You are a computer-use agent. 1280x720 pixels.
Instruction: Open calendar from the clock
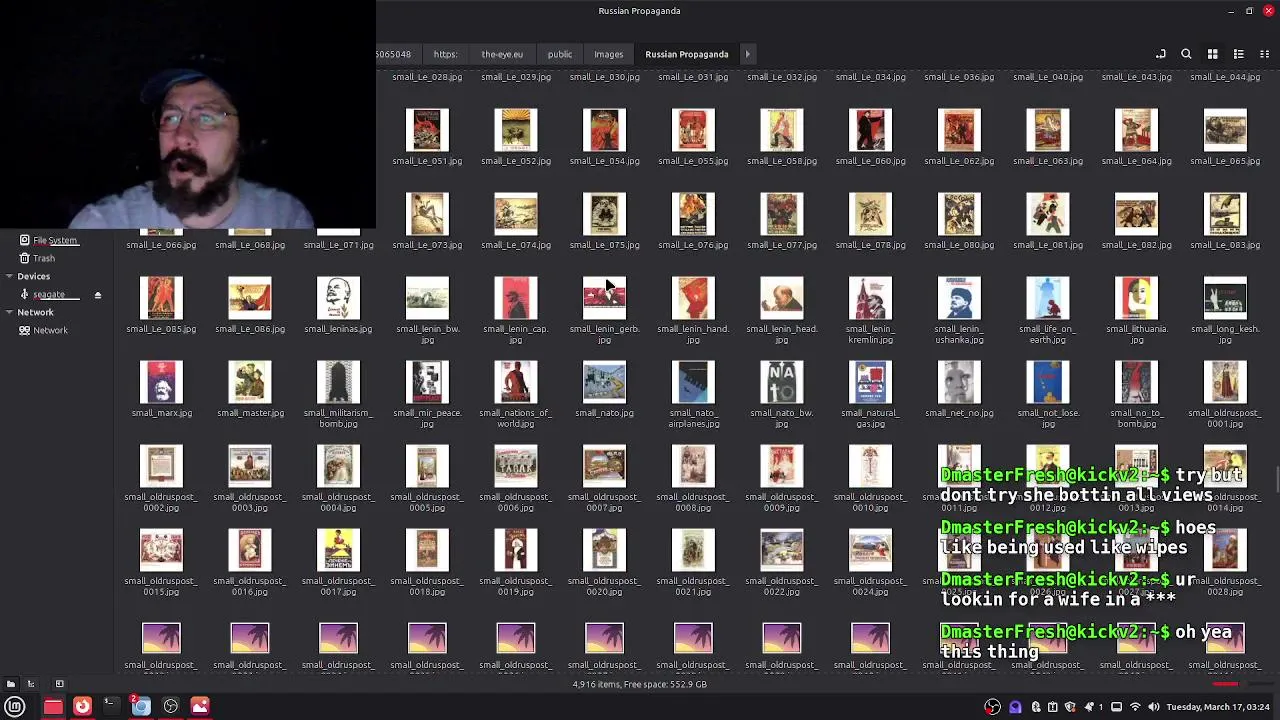click(1220, 707)
